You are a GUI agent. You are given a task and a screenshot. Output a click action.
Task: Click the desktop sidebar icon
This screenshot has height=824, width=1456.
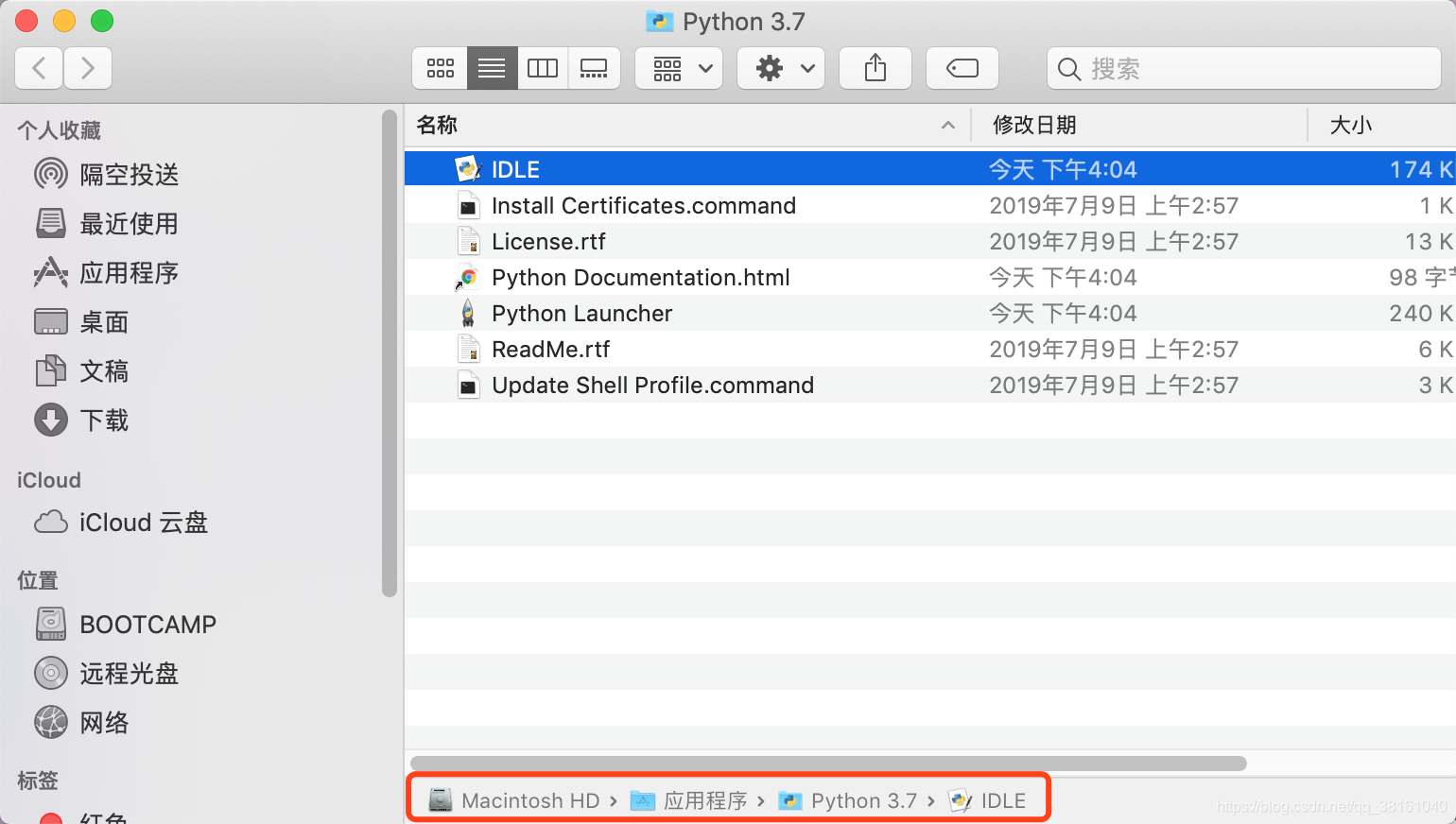point(51,321)
